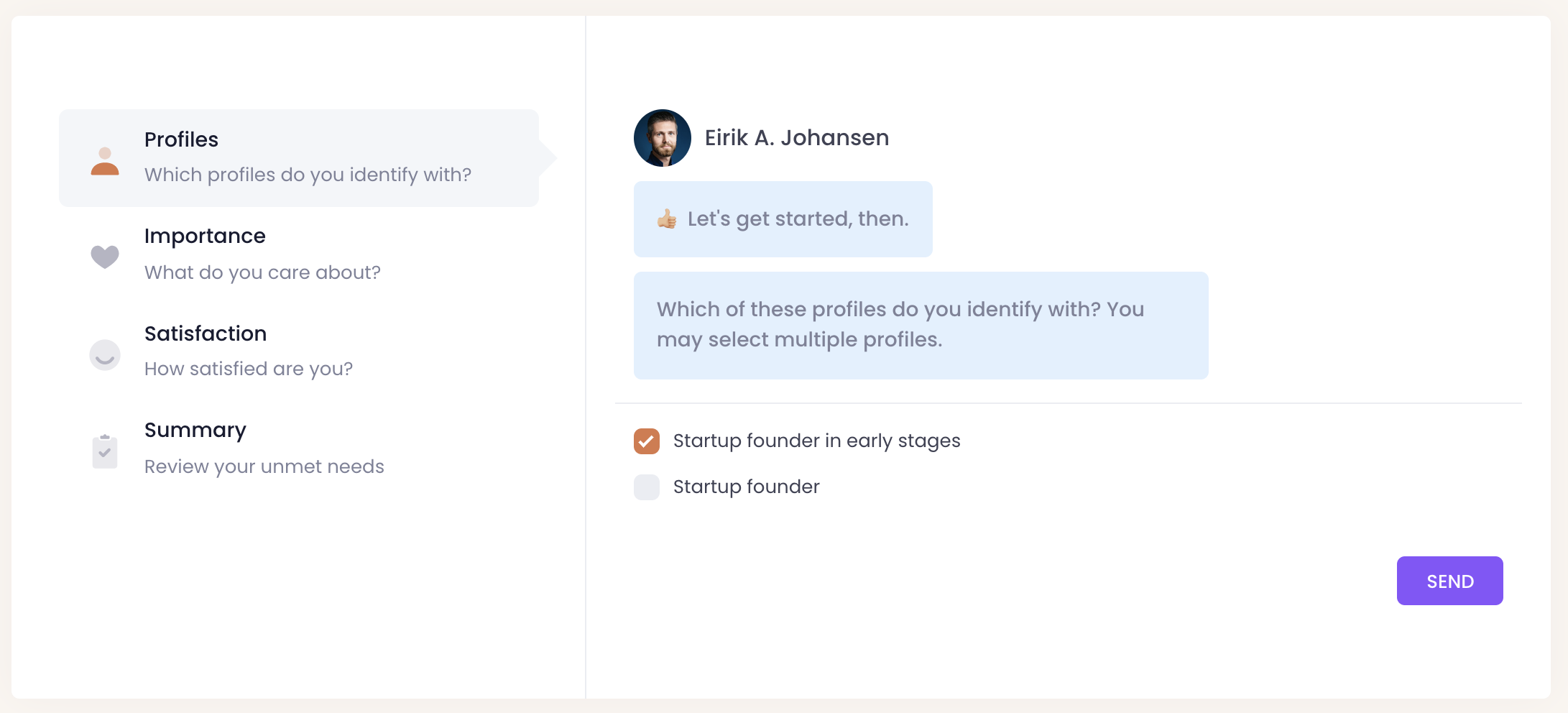Check the 'Startup founder' checkbox
Screen dimensions: 1568x713
point(647,487)
